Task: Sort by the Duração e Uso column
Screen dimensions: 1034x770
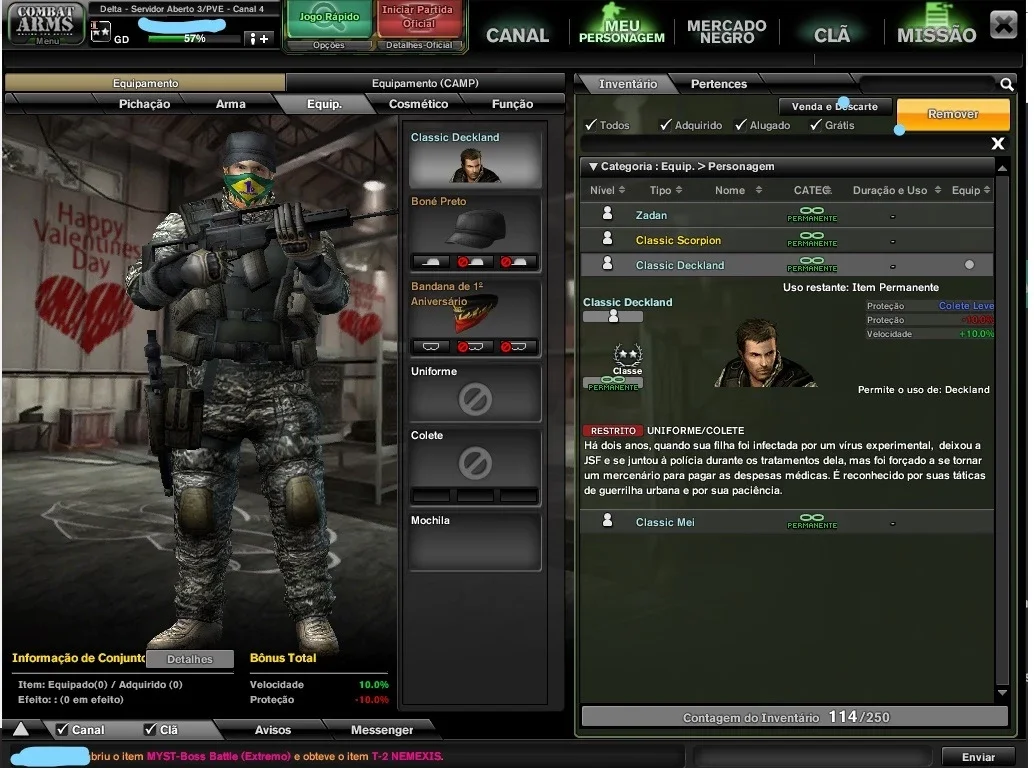Action: tap(896, 190)
